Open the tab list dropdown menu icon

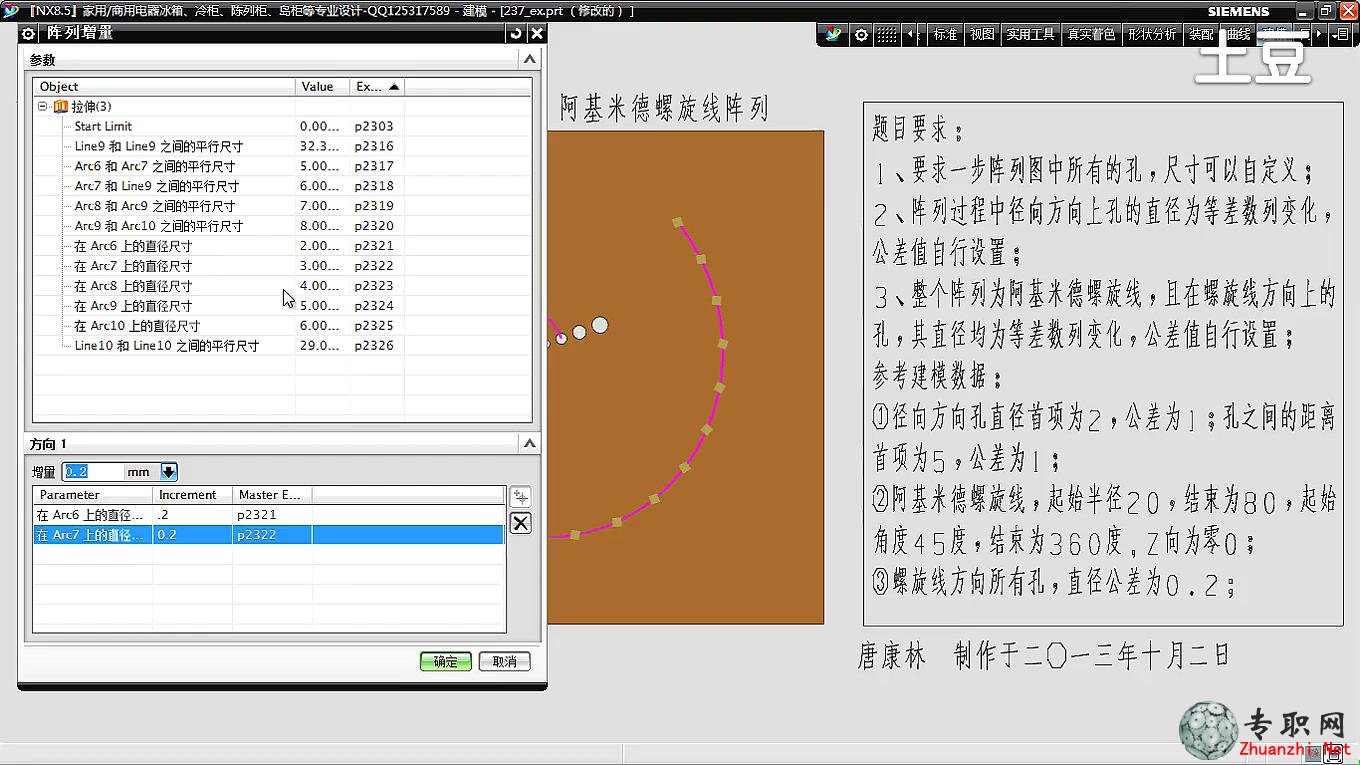tap(1339, 34)
